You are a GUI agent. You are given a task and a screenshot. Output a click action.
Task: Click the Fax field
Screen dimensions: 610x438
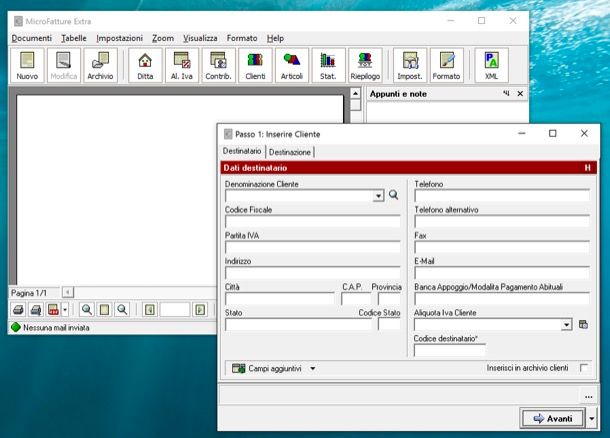[x=502, y=247]
